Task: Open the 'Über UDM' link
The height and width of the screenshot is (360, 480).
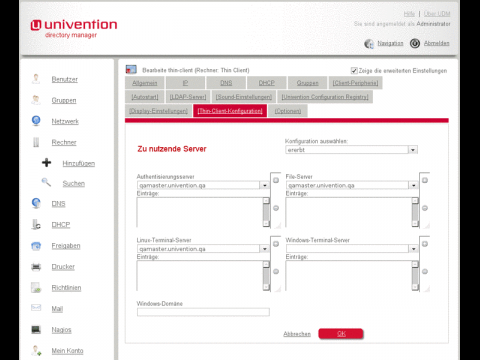Action: click(x=437, y=14)
